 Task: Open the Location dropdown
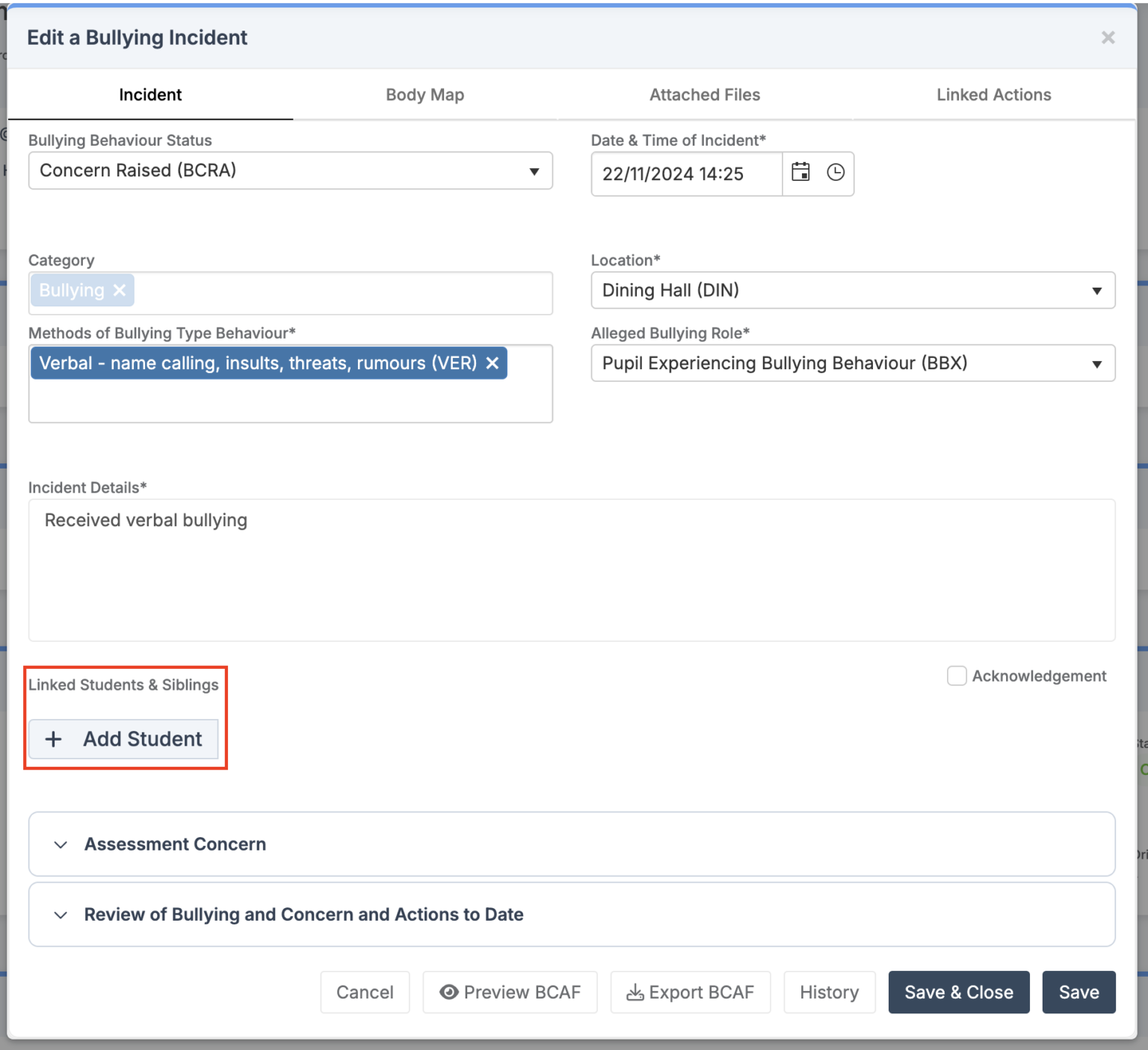pos(1096,290)
